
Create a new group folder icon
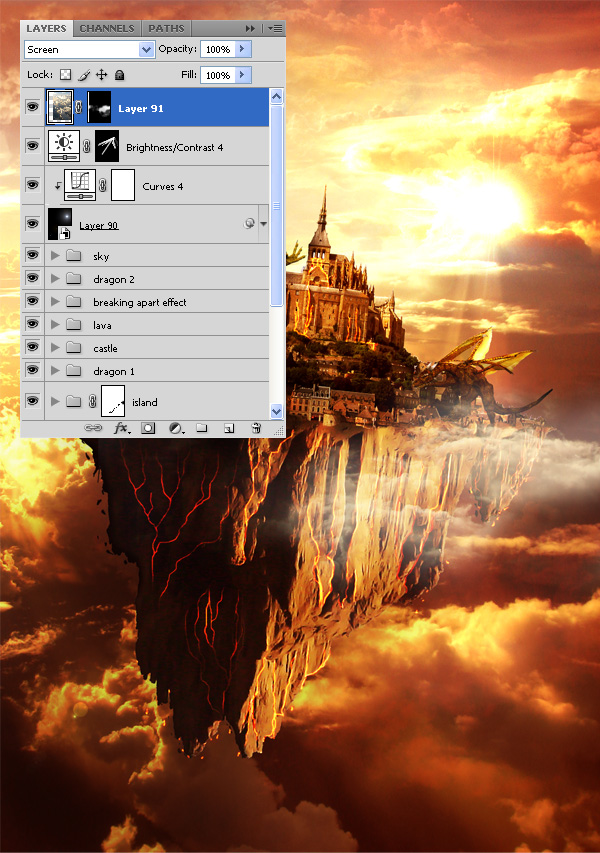tap(202, 428)
